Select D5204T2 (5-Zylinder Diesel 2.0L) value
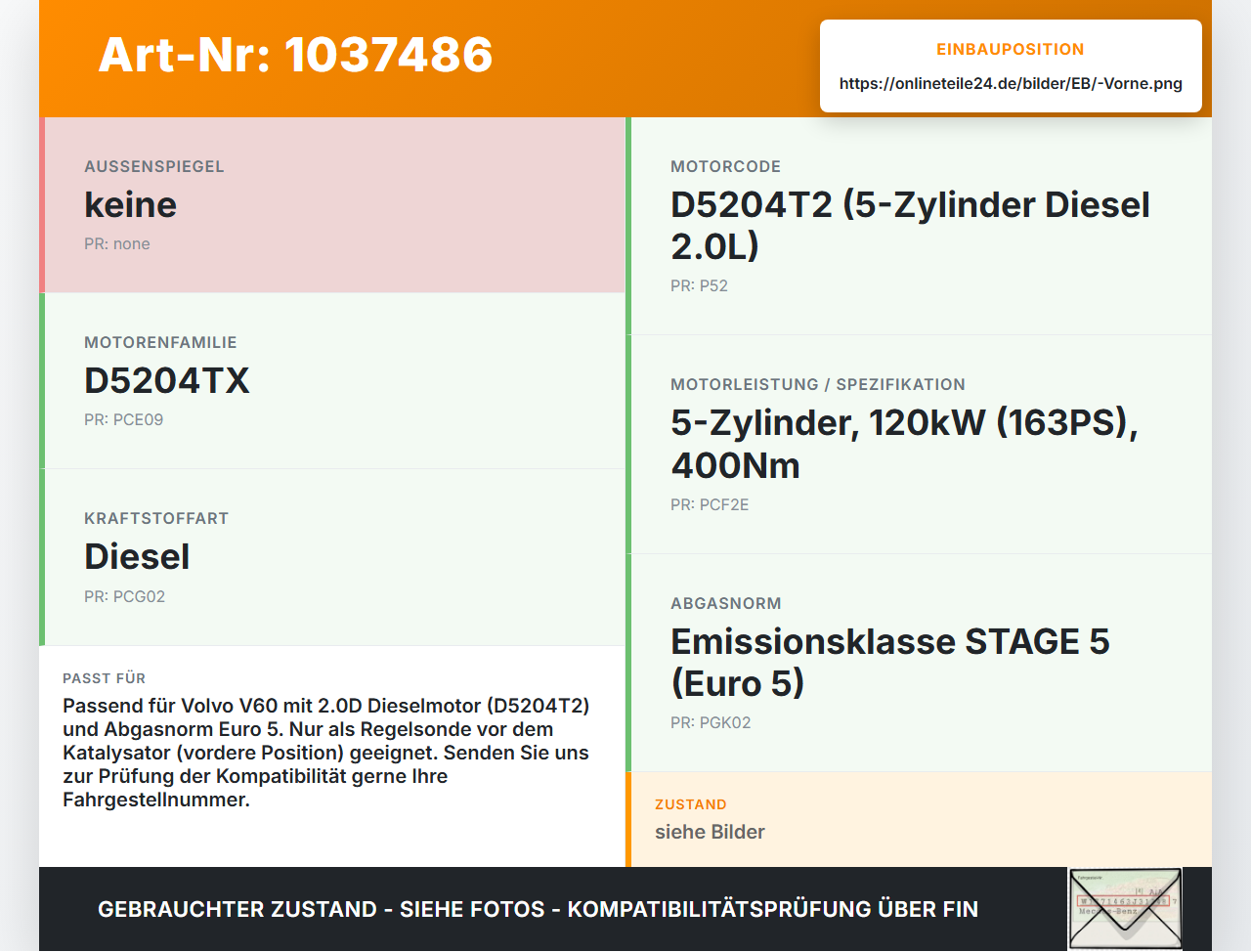Image resolution: width=1251 pixels, height=952 pixels. click(x=910, y=226)
